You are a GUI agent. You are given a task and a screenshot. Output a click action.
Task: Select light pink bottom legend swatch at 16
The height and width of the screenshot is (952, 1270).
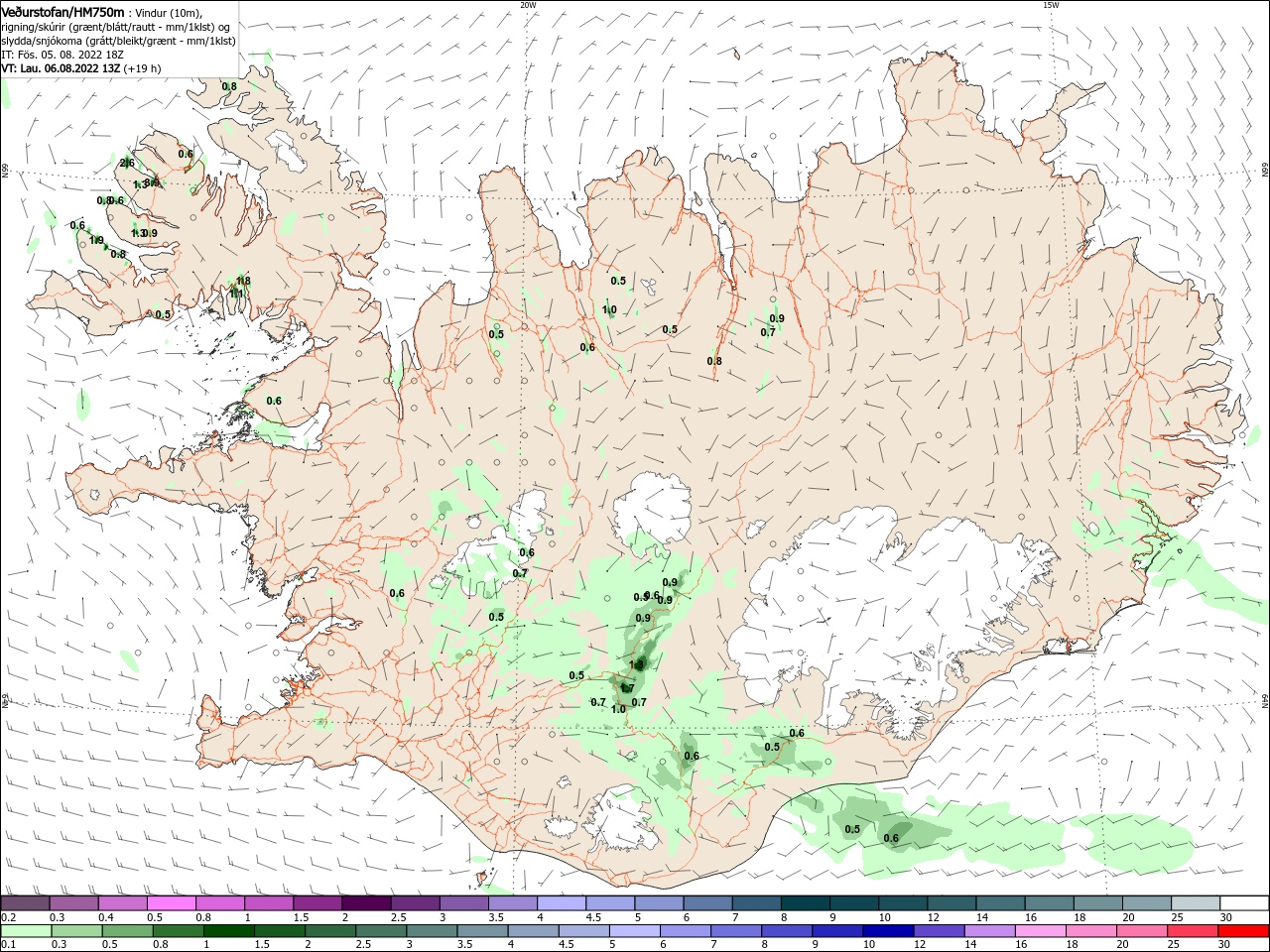click(1039, 931)
